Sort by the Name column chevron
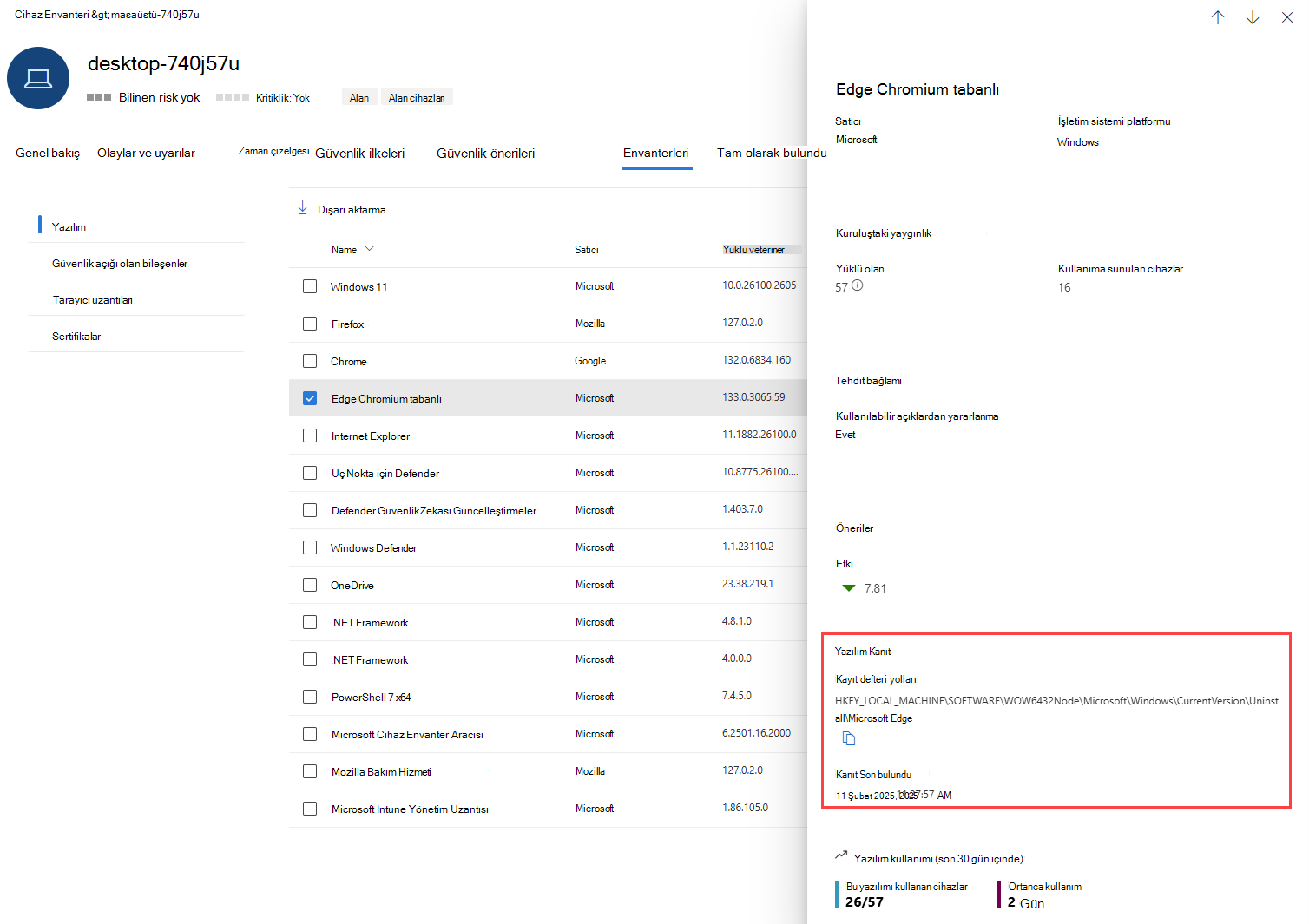Viewport: 1309px width, 924px height. click(370, 249)
